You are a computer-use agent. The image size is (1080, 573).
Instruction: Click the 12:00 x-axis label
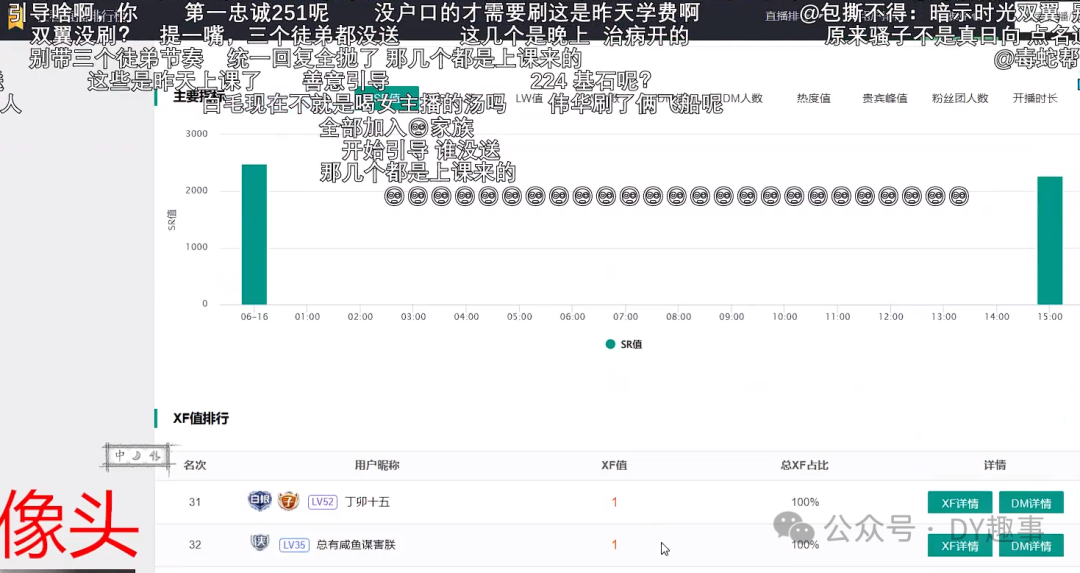tap(891, 317)
